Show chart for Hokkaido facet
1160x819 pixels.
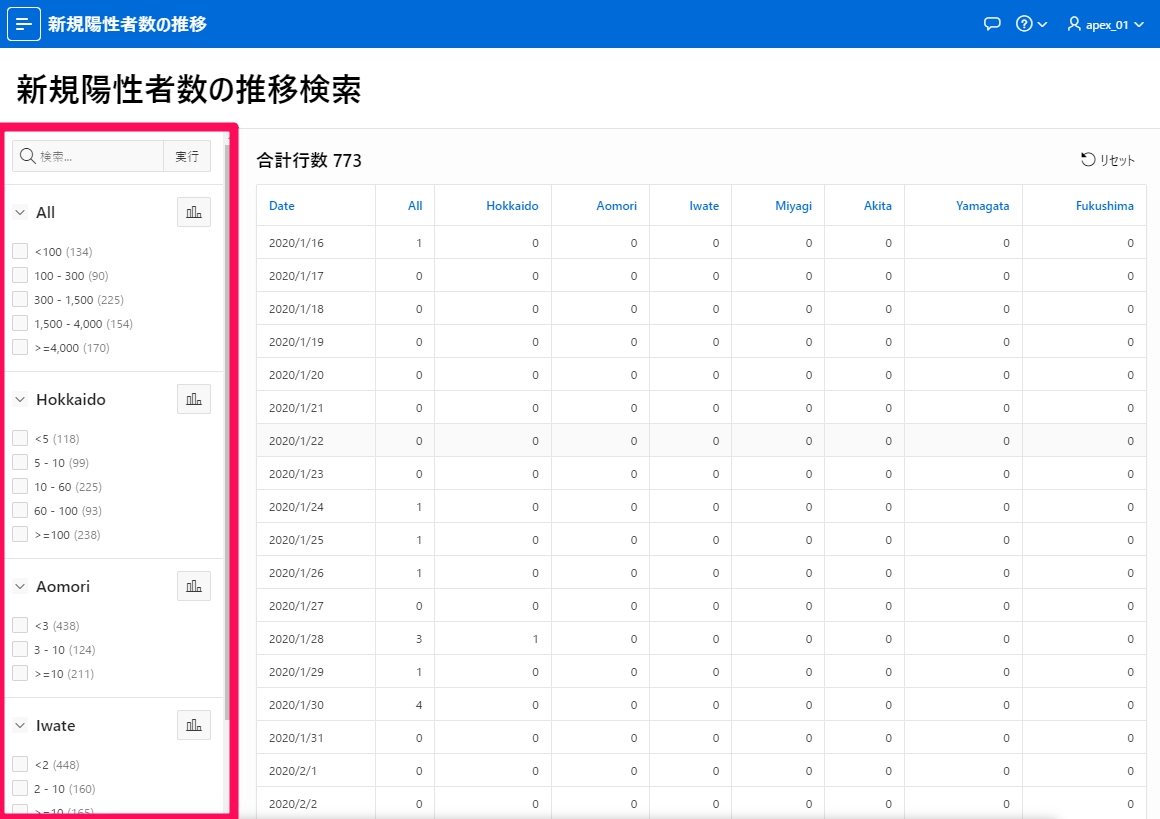194,400
